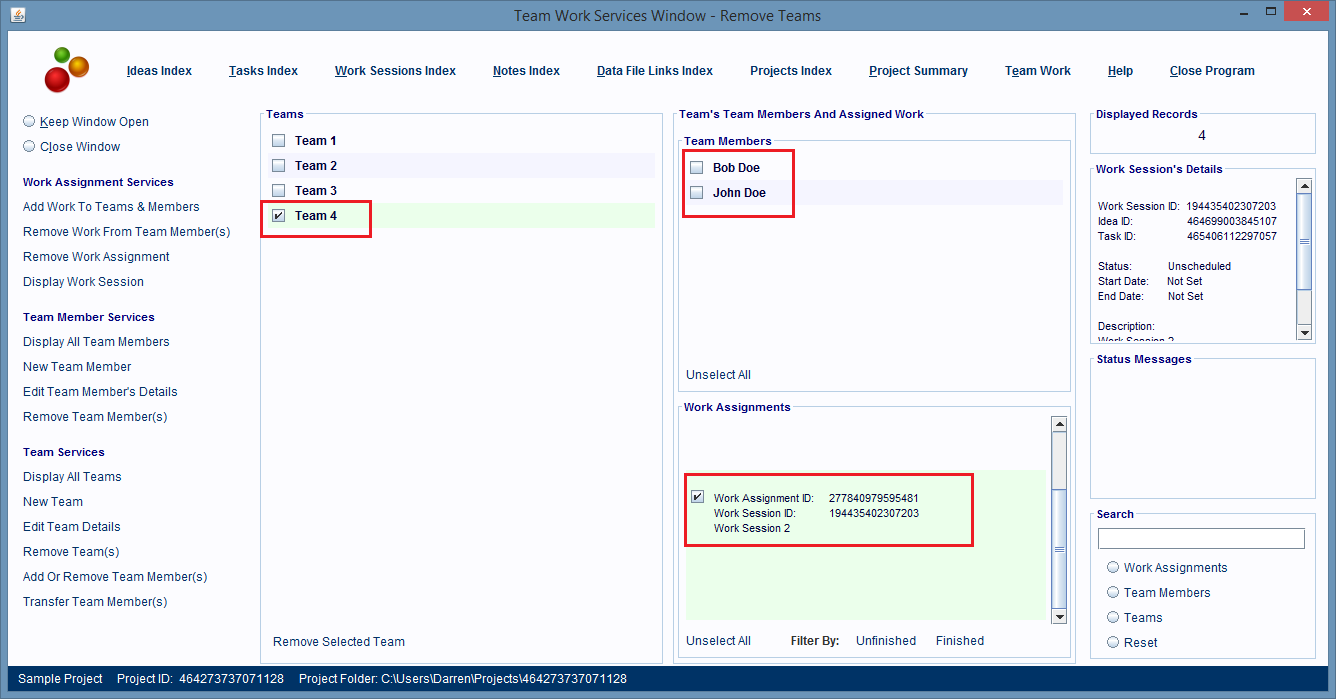Viewport: 1336px width, 699px height.
Task: Open the Project Summary menu
Action: (x=918, y=71)
